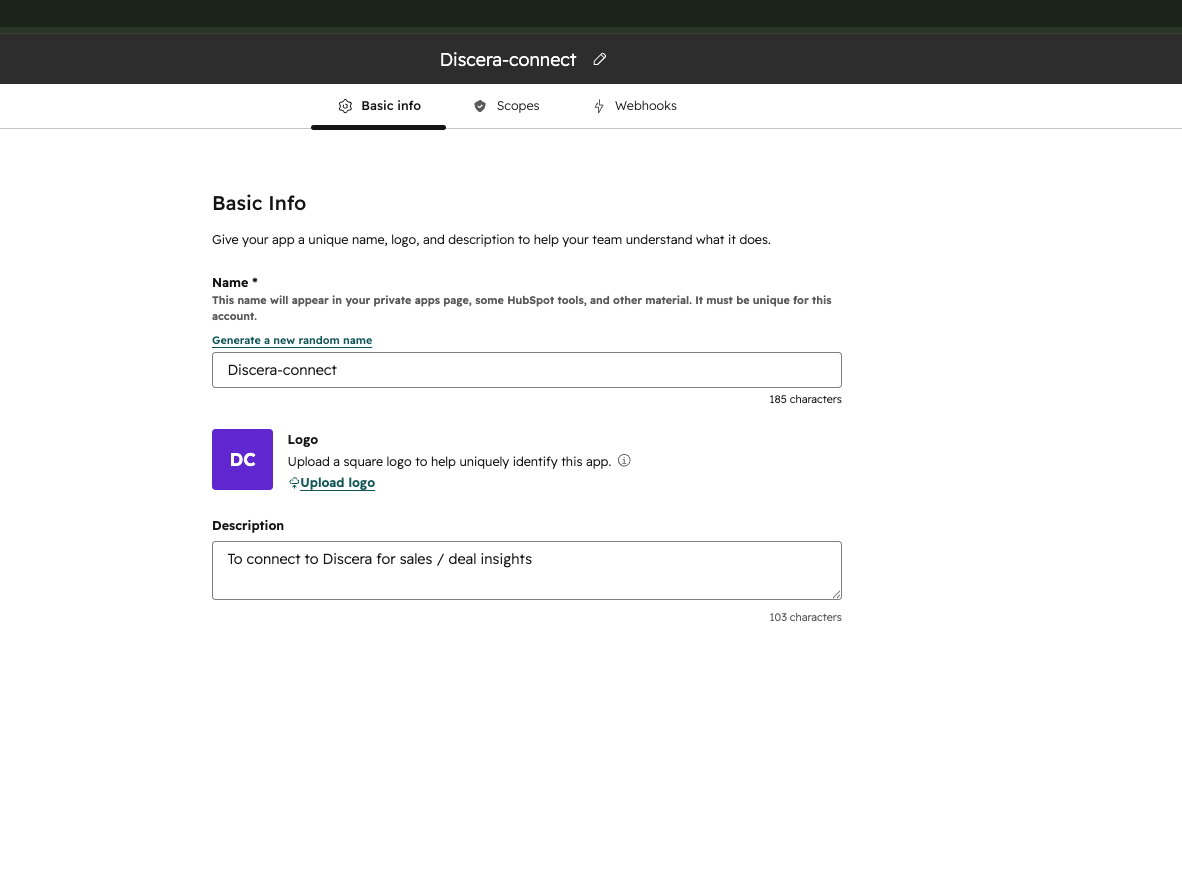
Task: Click the lightning bolt icon beside Webhooks
Action: point(599,106)
